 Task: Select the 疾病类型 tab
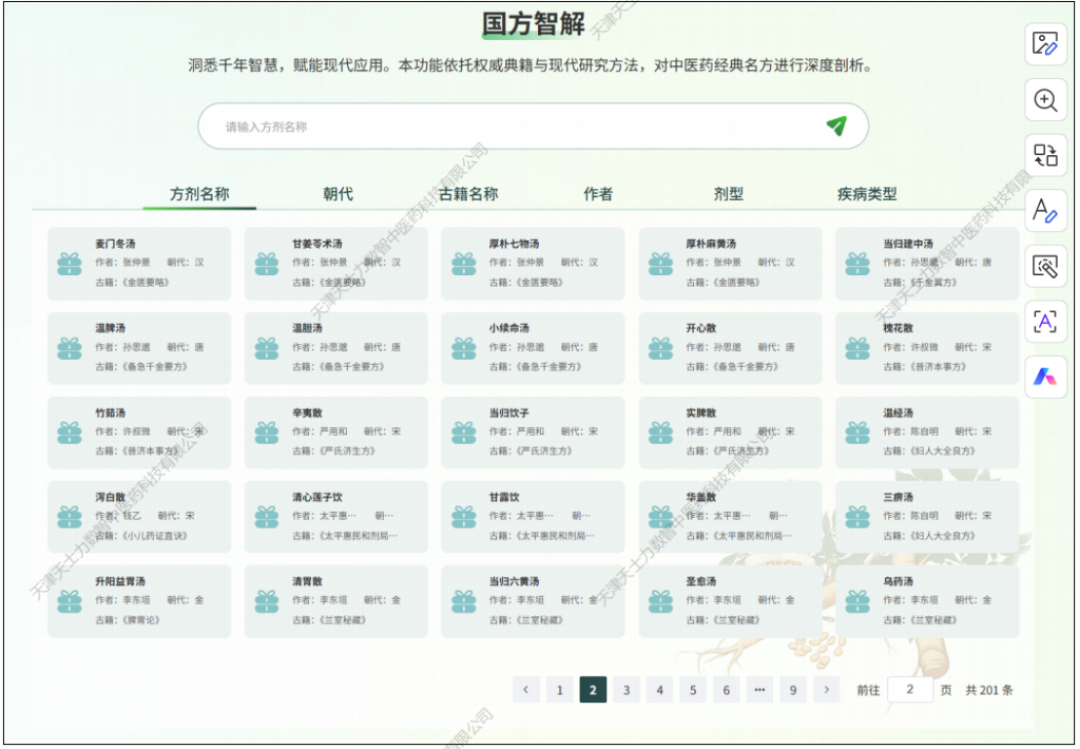pos(867,194)
